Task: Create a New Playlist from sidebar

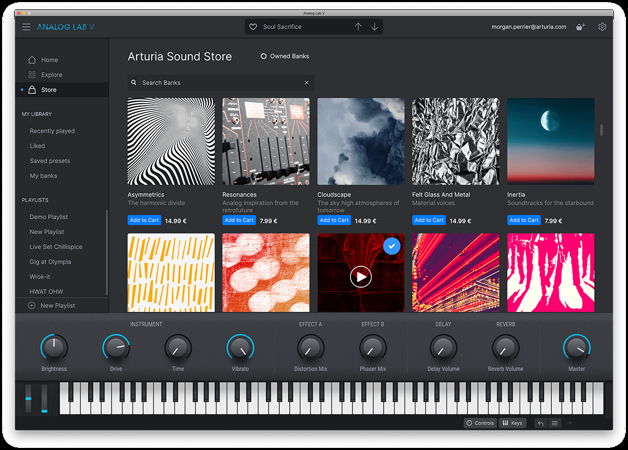Action: point(56,305)
